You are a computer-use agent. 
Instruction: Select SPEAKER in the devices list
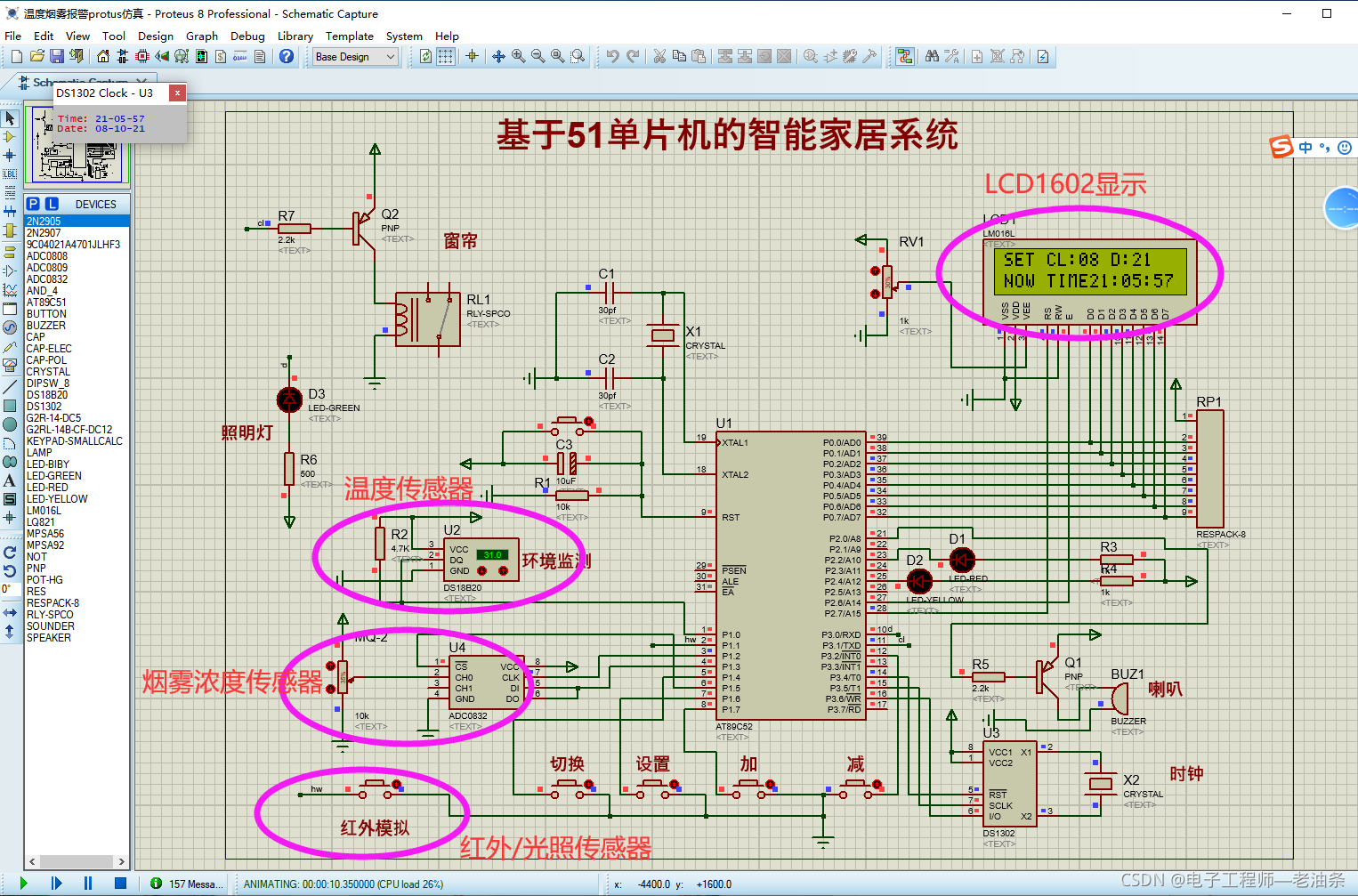tap(77, 637)
